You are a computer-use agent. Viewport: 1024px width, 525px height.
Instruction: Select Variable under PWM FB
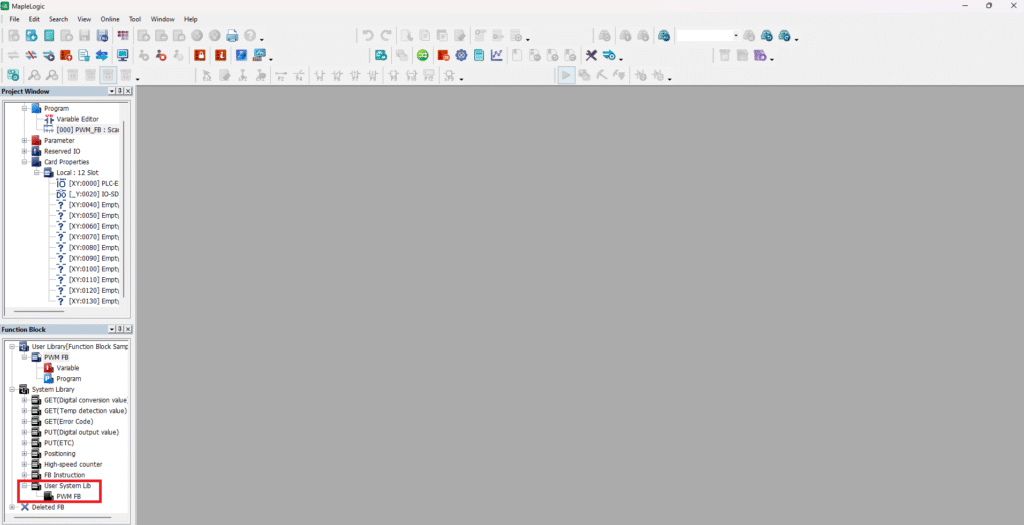pyautogui.click(x=68, y=368)
